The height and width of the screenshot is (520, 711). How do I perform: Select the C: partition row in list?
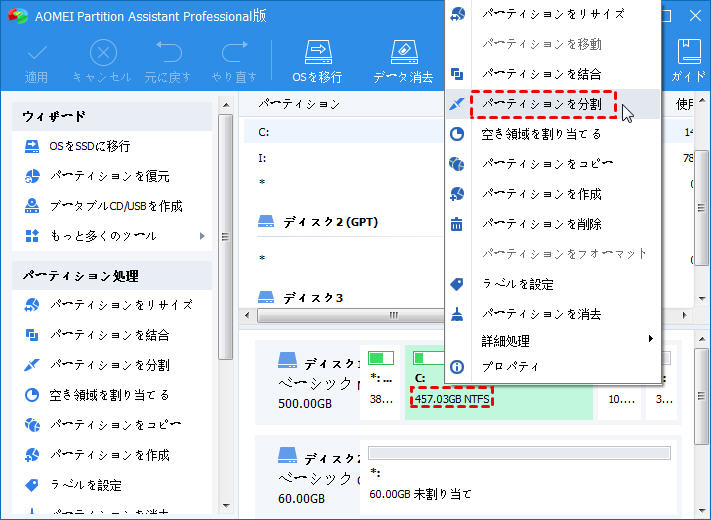point(344,132)
